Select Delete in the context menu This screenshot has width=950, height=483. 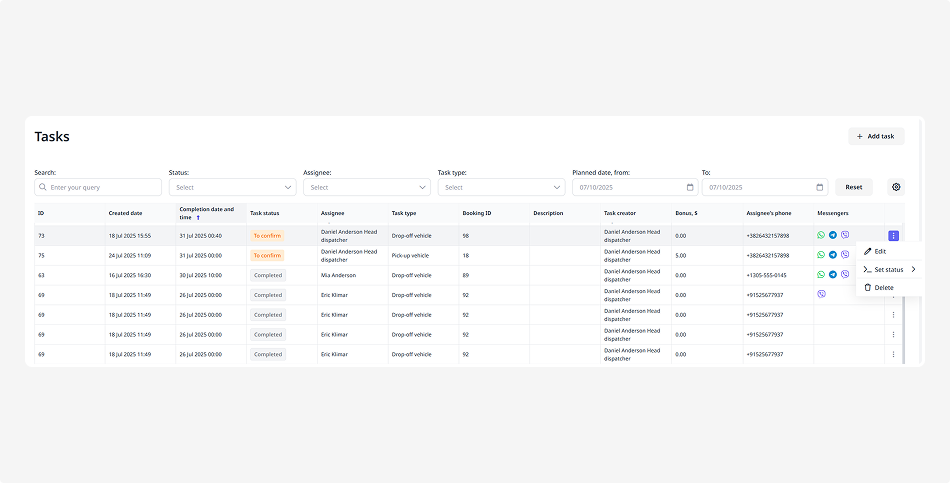click(884, 287)
